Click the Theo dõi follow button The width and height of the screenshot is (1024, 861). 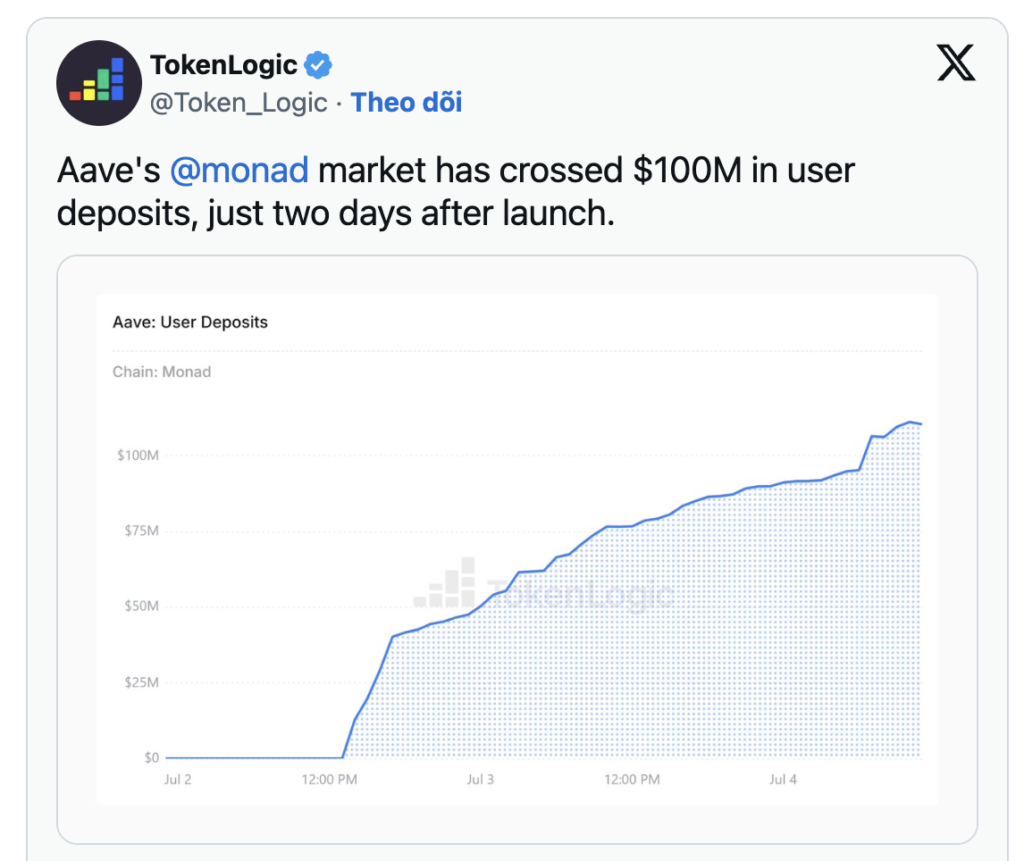(406, 103)
